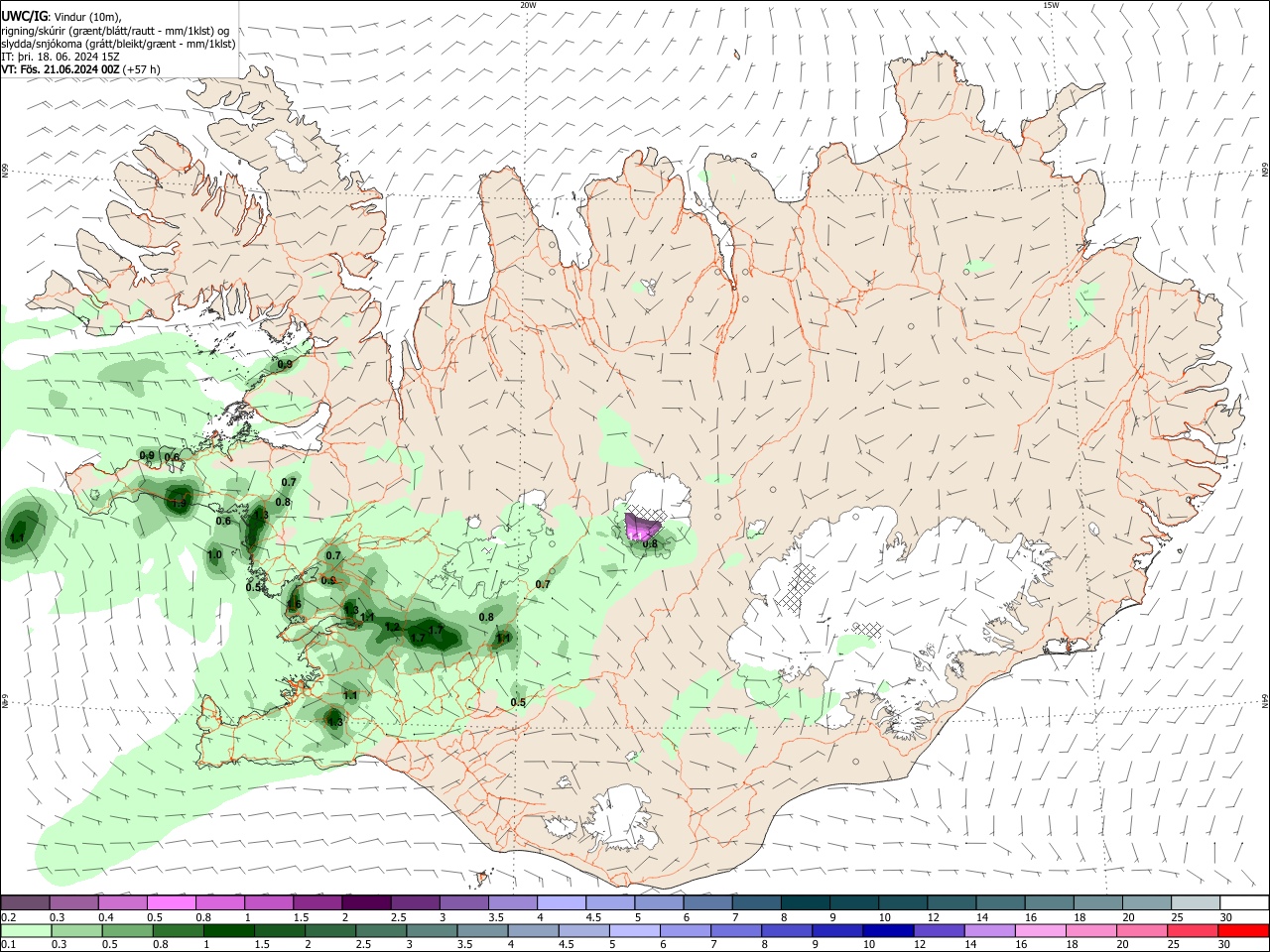Click the 'VT: Fös. 21.06.2024 00Z (+57 h)' line
The image size is (1270, 952).
[x=80, y=69]
